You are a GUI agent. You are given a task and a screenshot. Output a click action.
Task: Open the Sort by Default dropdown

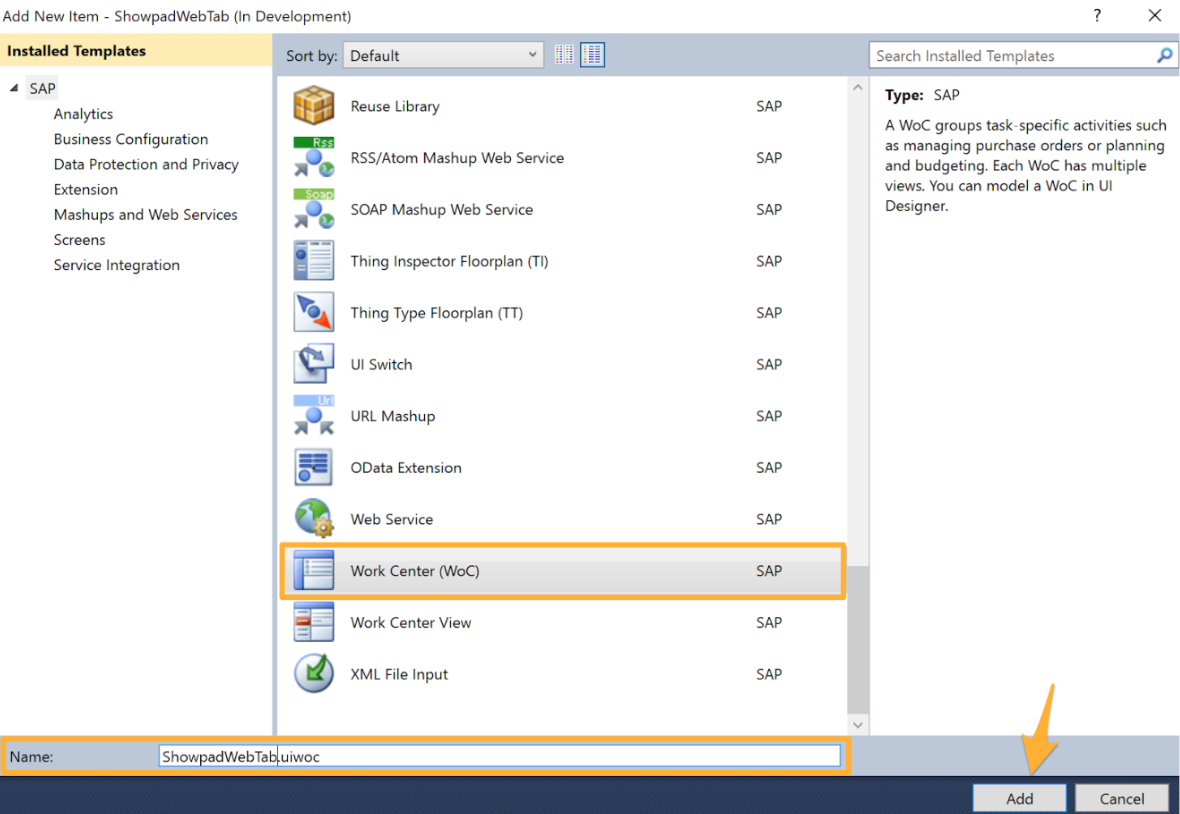(x=444, y=56)
